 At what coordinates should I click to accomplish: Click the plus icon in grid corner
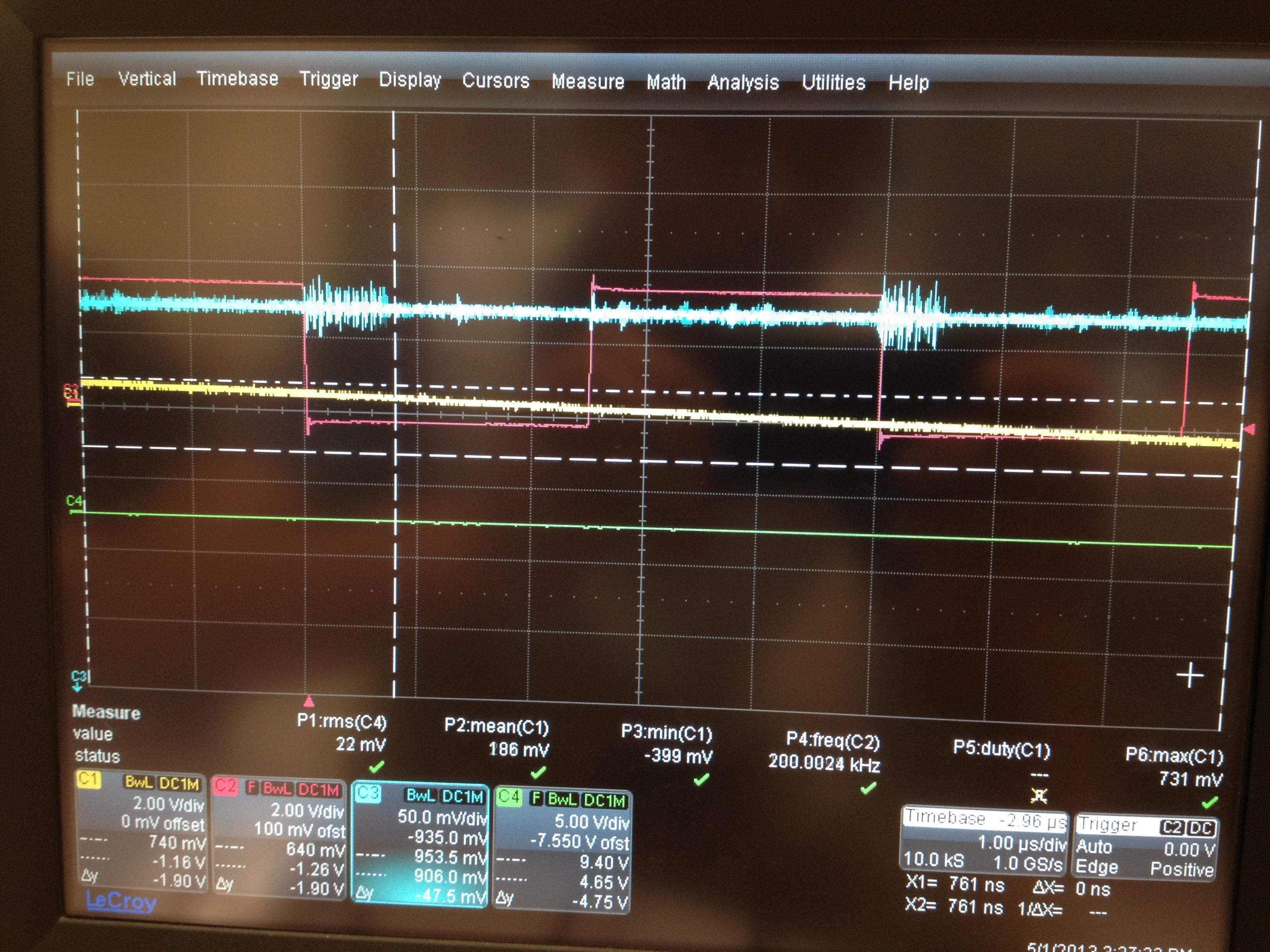(1189, 675)
